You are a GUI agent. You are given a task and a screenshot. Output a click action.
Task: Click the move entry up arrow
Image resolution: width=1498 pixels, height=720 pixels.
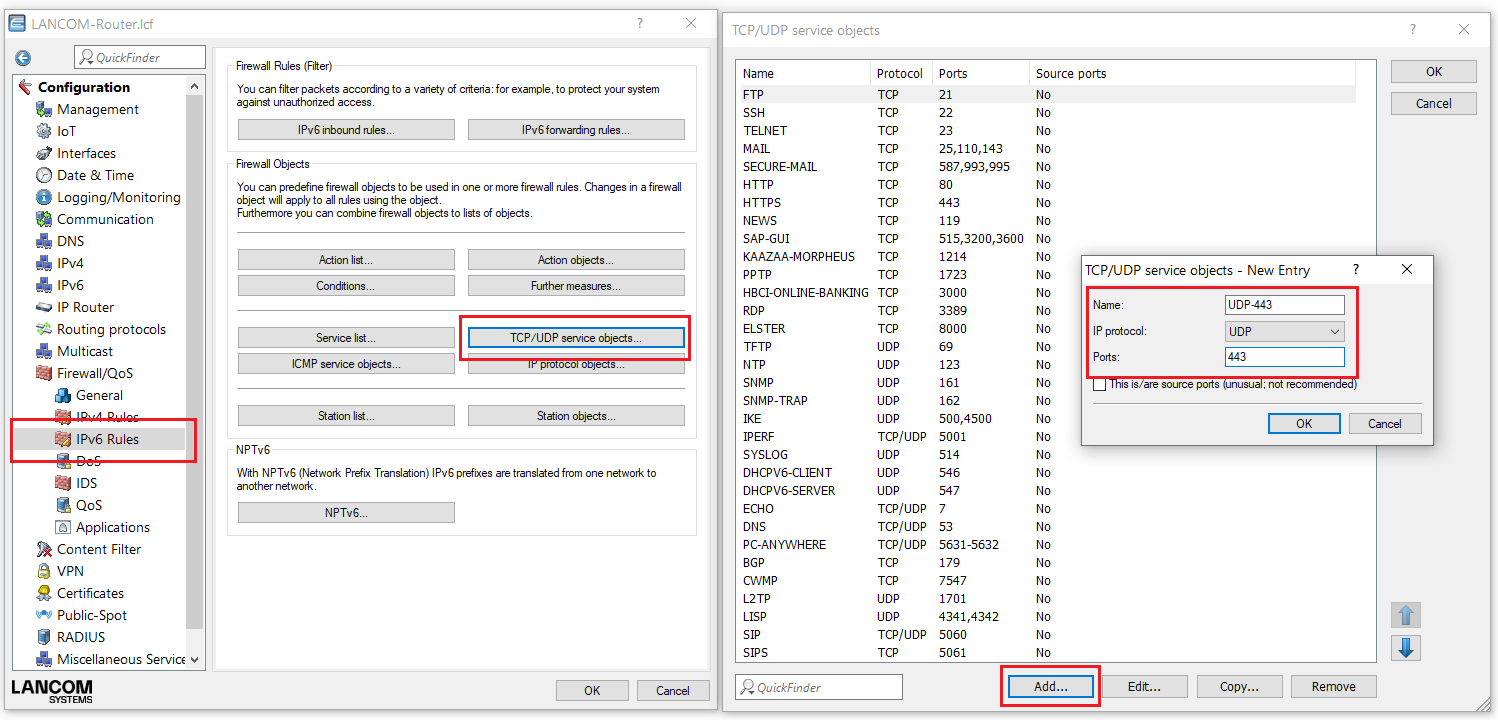(x=1406, y=615)
